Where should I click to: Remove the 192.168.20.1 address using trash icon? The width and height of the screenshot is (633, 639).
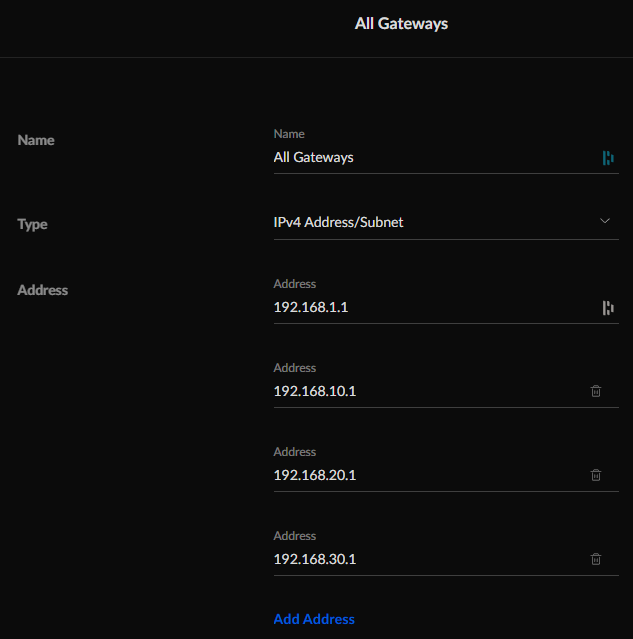pos(596,475)
